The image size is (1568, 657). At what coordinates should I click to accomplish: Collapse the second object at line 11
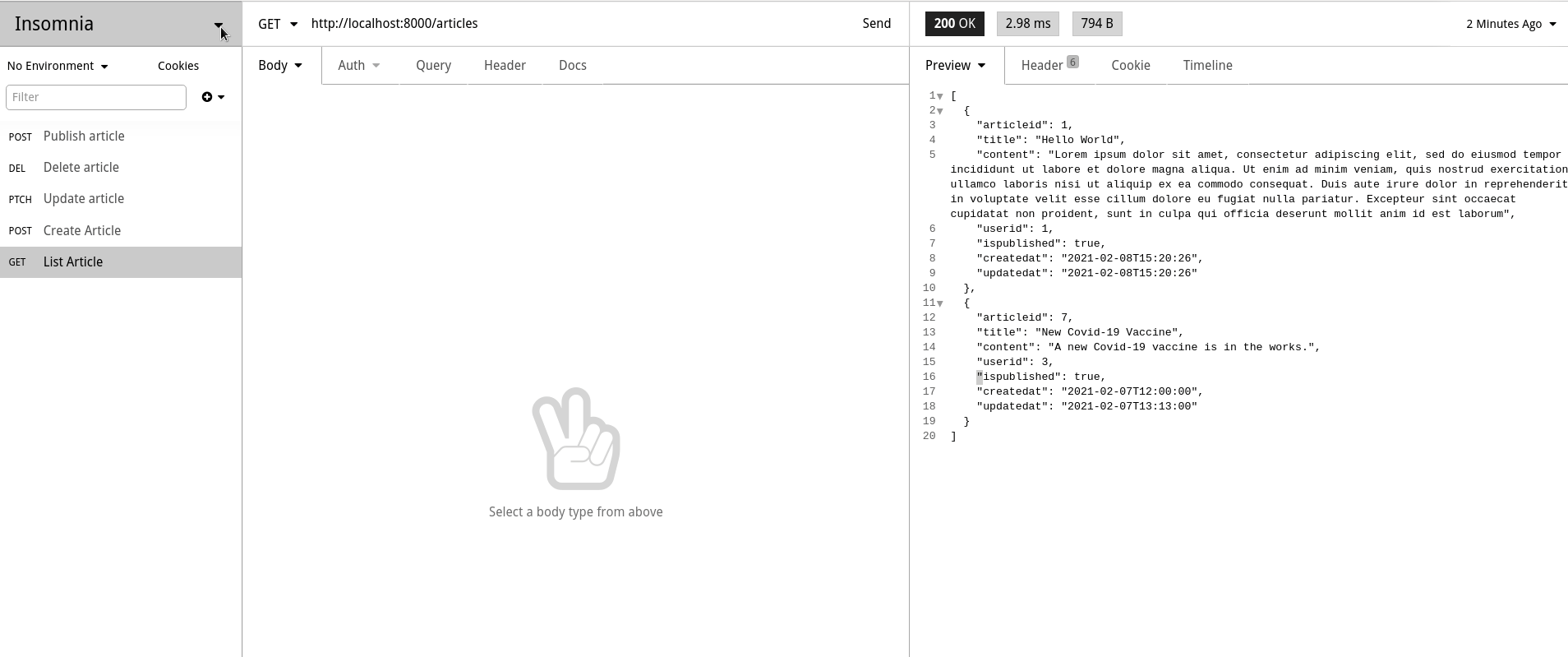point(940,303)
